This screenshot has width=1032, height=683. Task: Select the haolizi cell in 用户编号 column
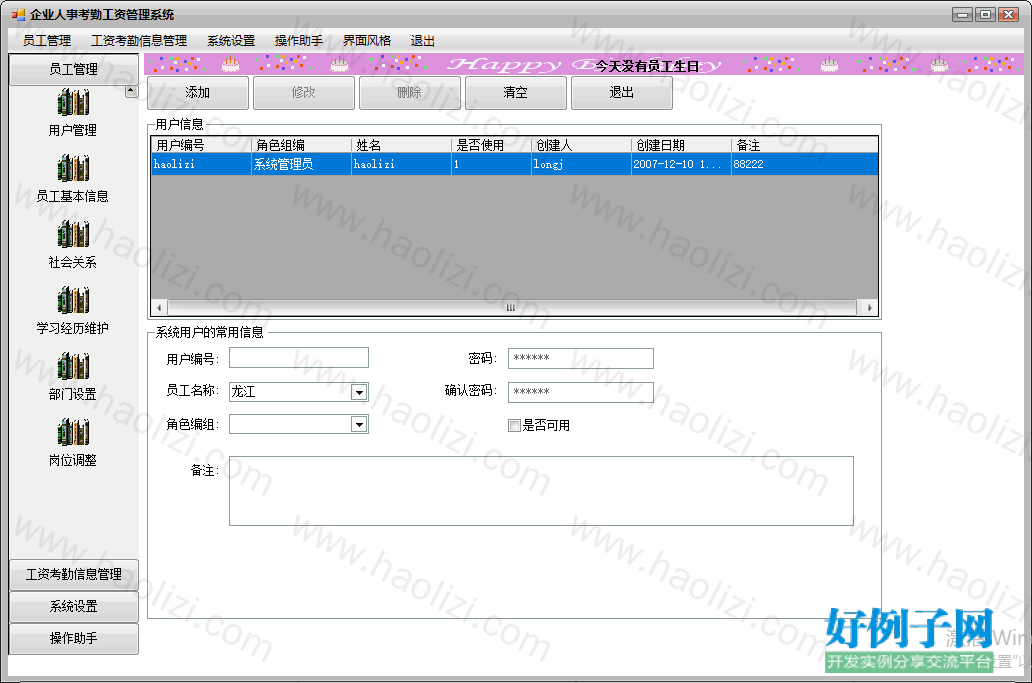(201, 164)
